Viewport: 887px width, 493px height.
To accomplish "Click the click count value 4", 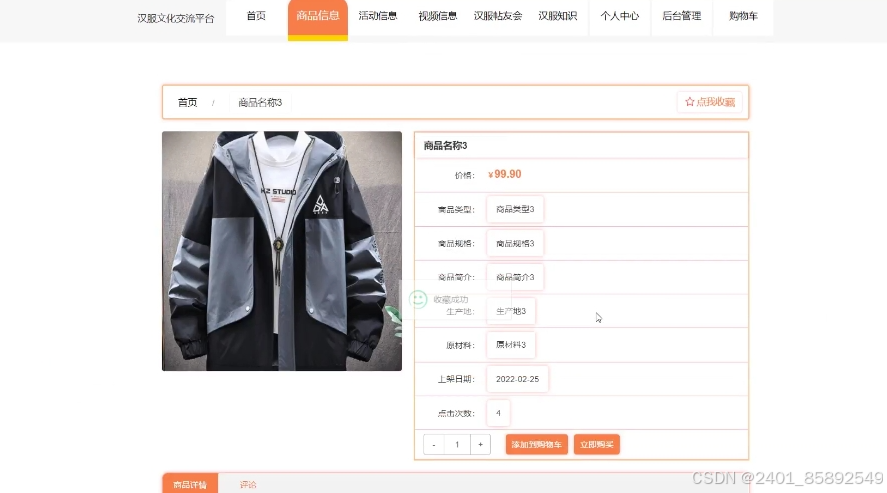I will tap(498, 413).
